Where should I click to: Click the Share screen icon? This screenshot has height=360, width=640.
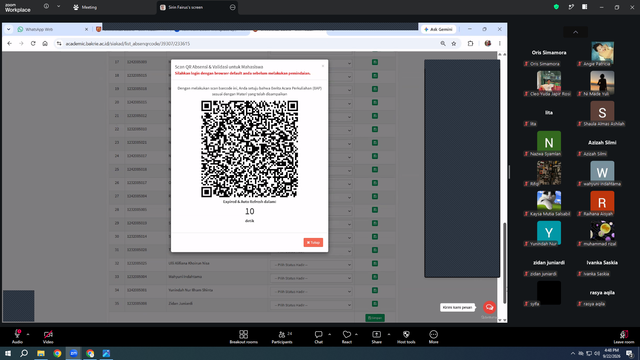click(x=376, y=334)
